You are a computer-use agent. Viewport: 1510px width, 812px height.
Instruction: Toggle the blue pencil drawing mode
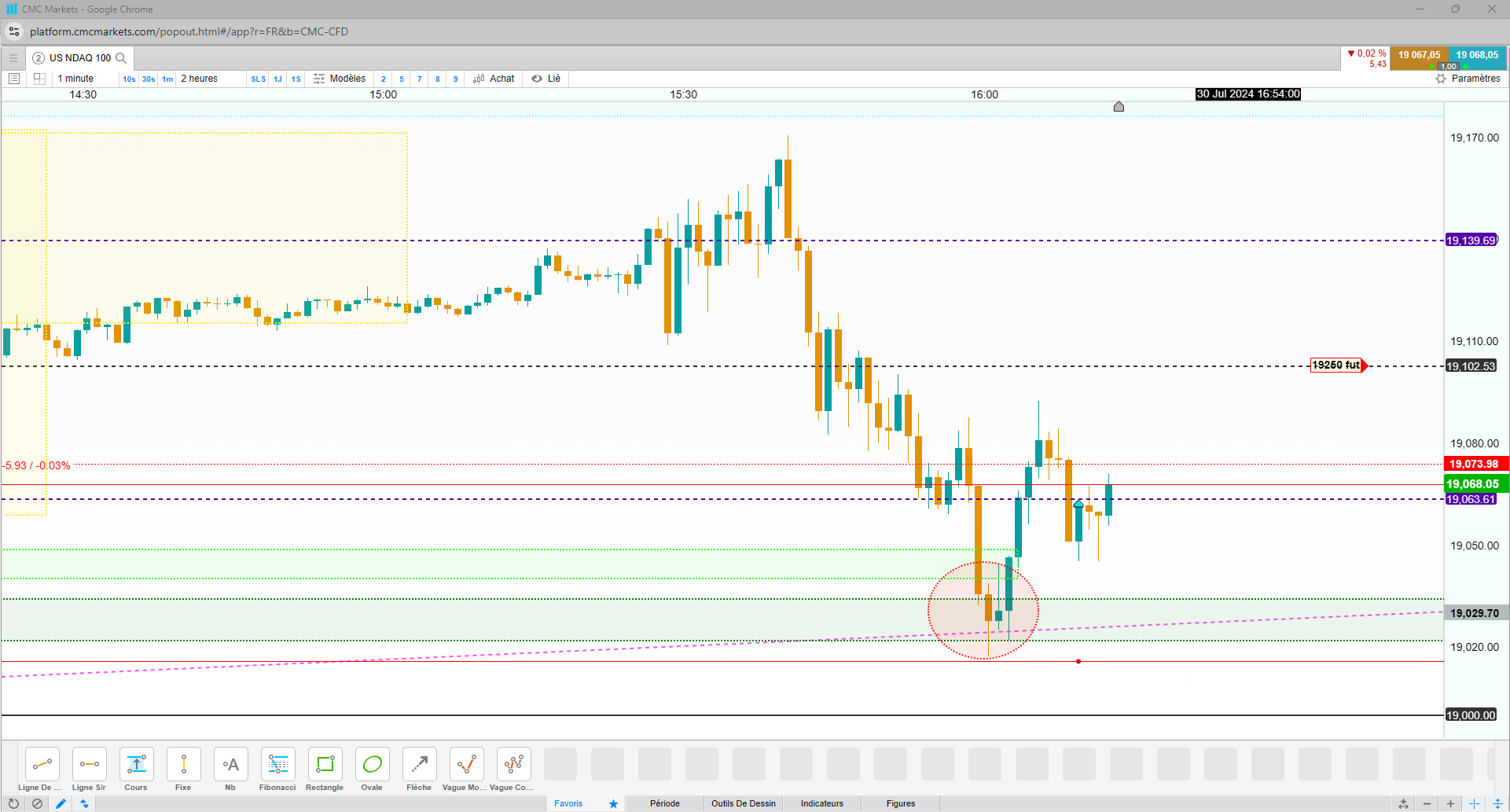[x=61, y=803]
